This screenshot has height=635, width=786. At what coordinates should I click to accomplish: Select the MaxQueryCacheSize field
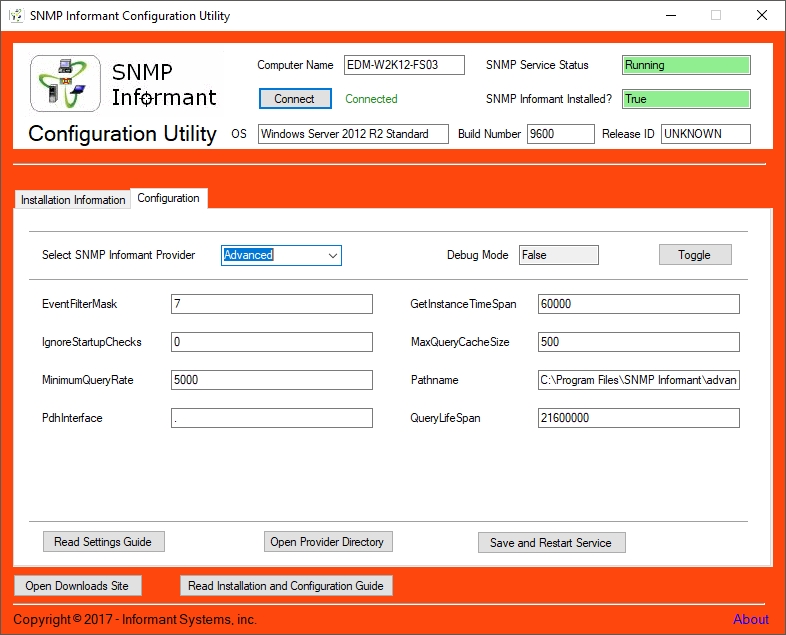point(639,342)
